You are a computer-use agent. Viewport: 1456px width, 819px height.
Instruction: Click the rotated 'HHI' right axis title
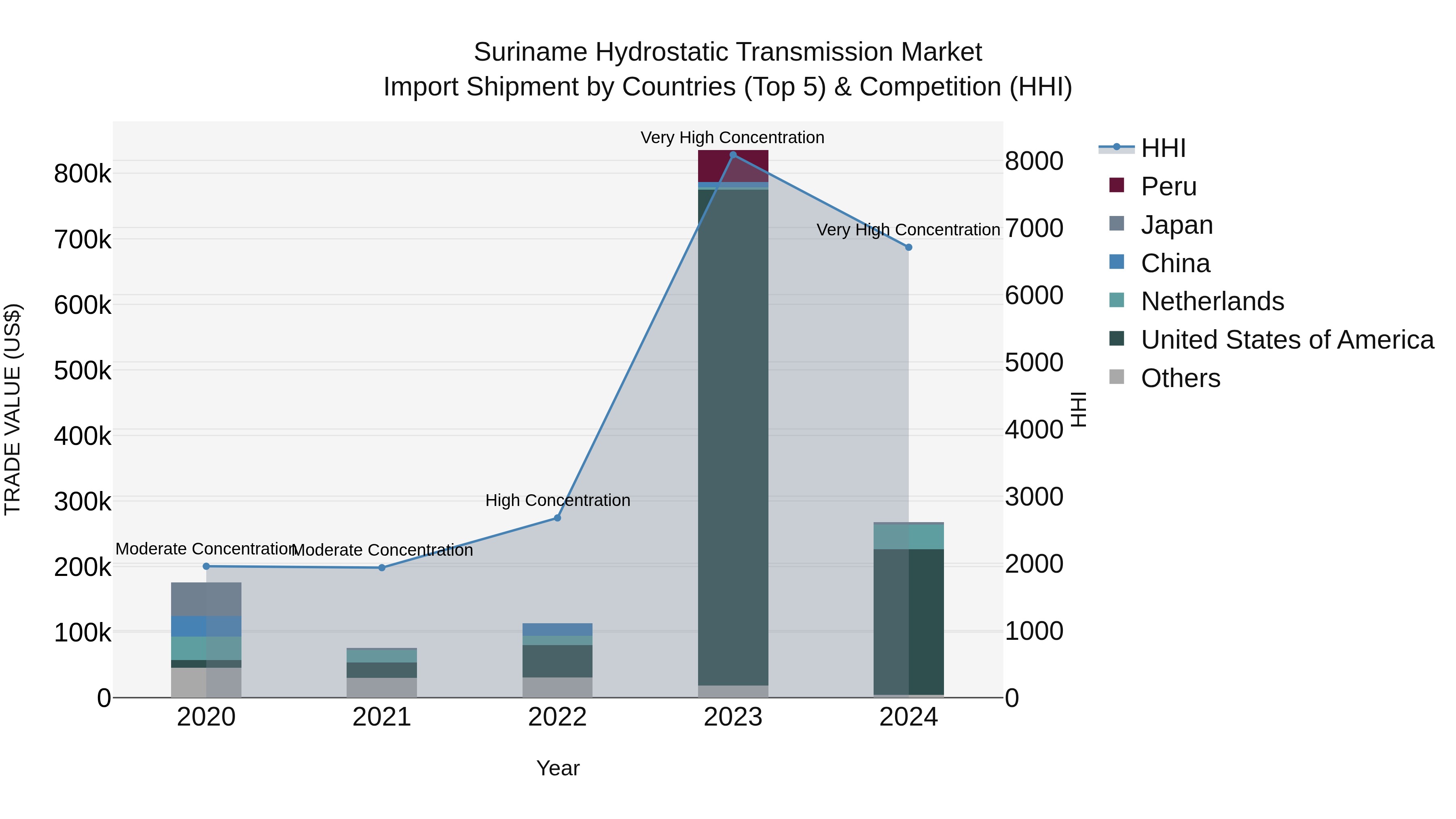coord(1079,409)
